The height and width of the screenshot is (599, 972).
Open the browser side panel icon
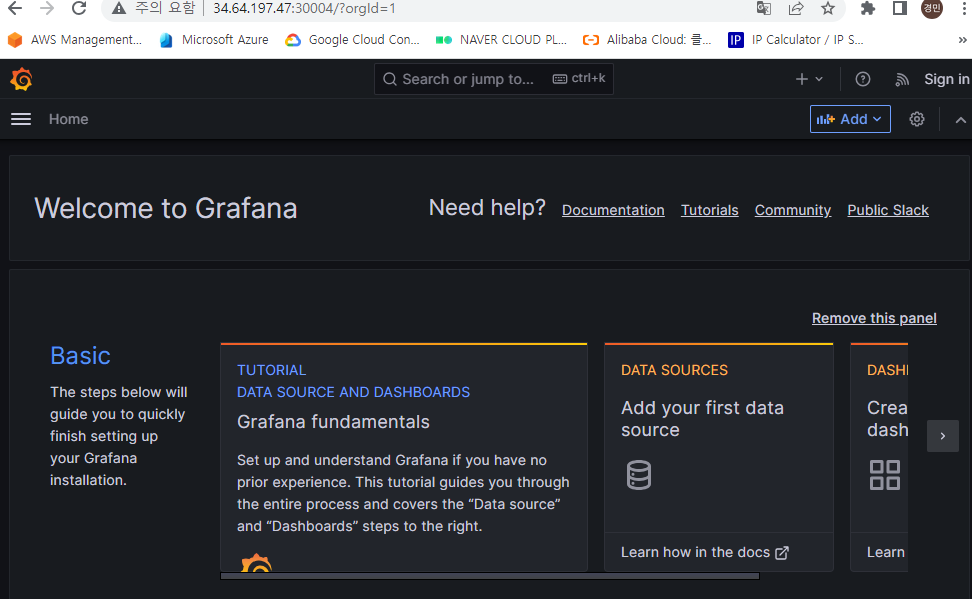coord(900,9)
